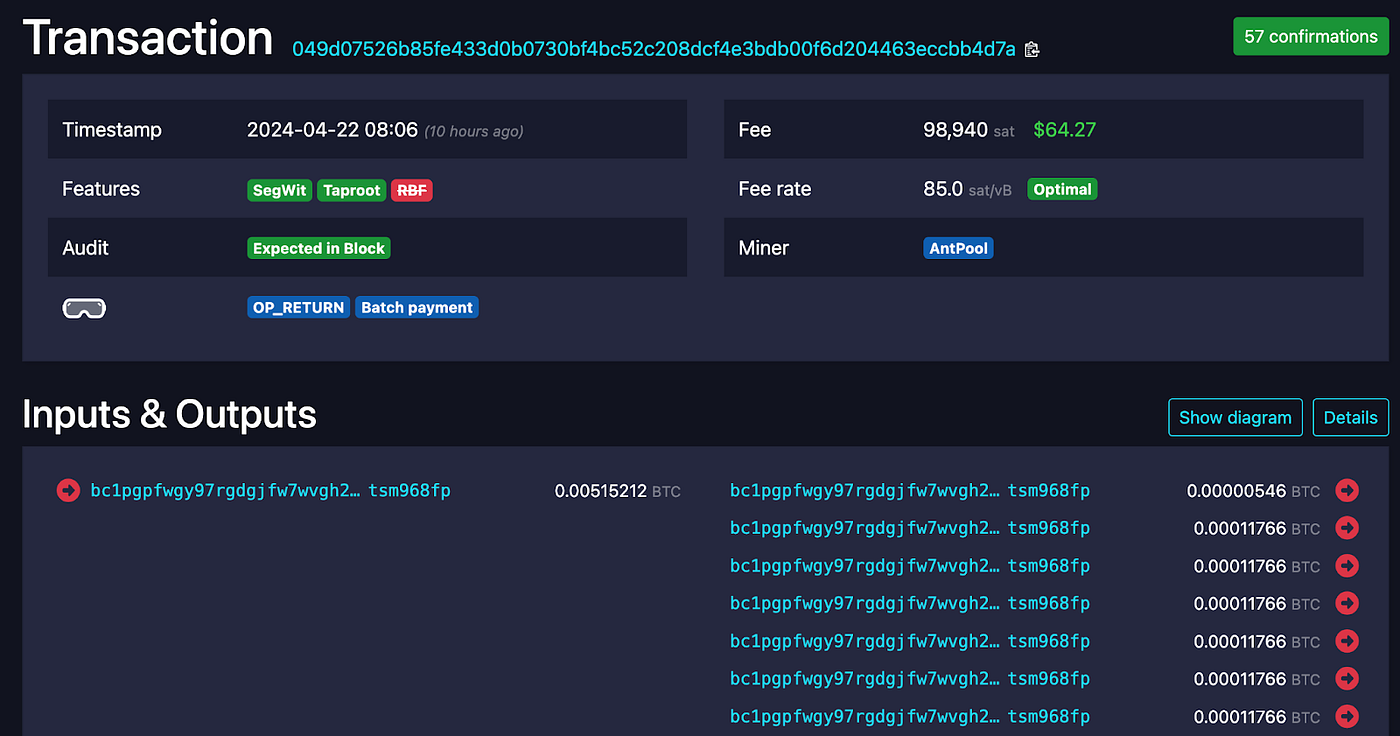Viewport: 1400px width, 736px height.
Task: Click the red arrow on the second output row
Action: tap(1347, 528)
